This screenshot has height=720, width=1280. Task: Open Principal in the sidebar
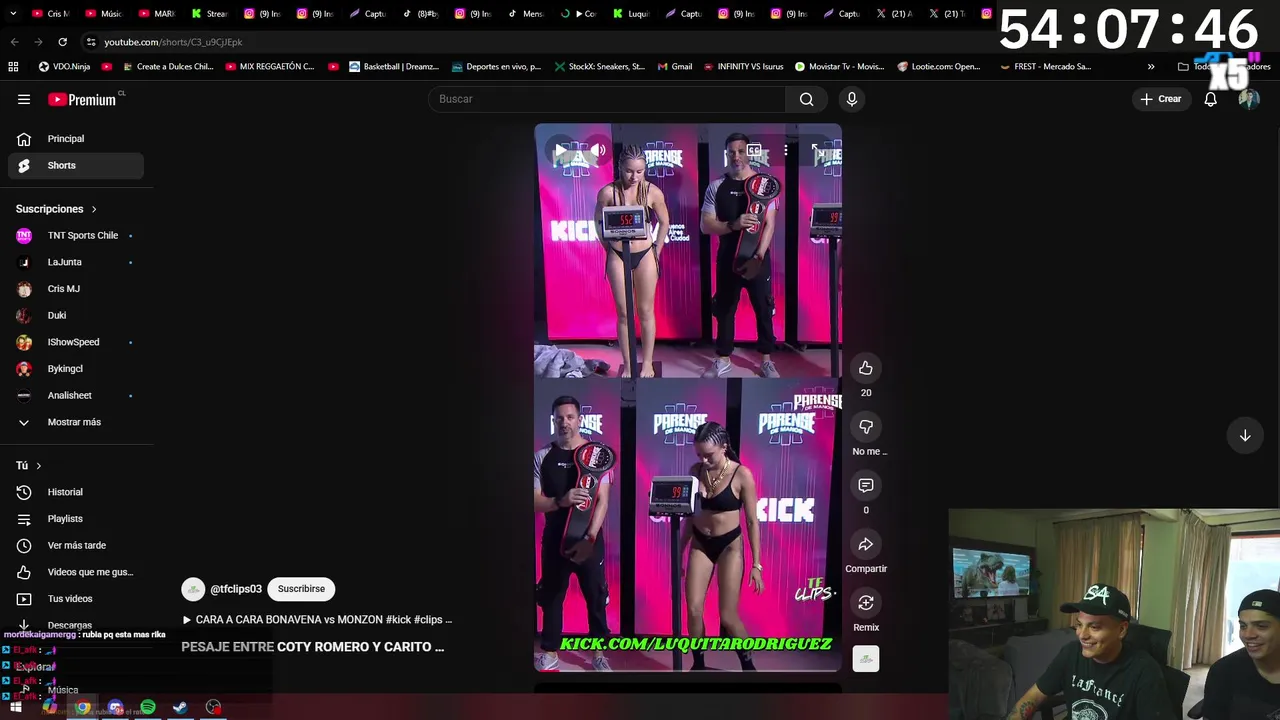tap(76, 139)
